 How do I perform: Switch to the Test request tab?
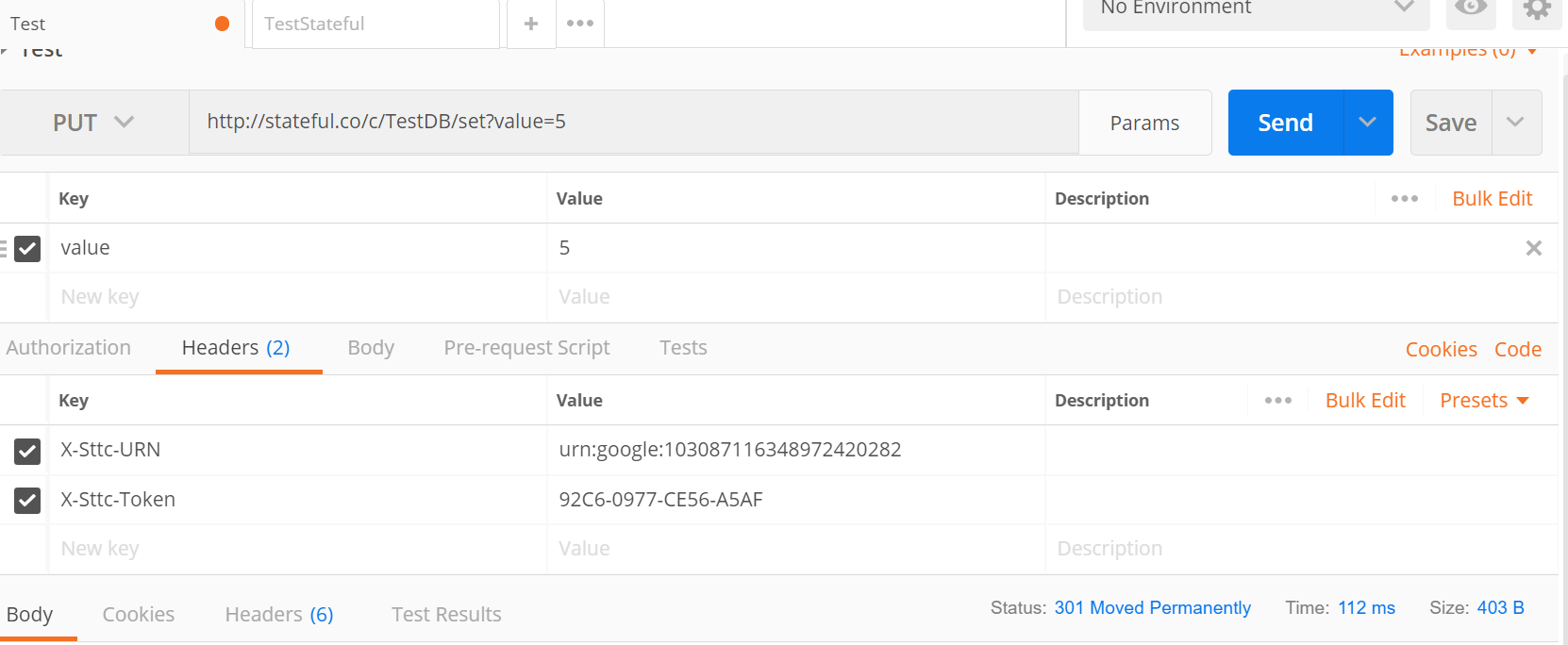(122, 24)
